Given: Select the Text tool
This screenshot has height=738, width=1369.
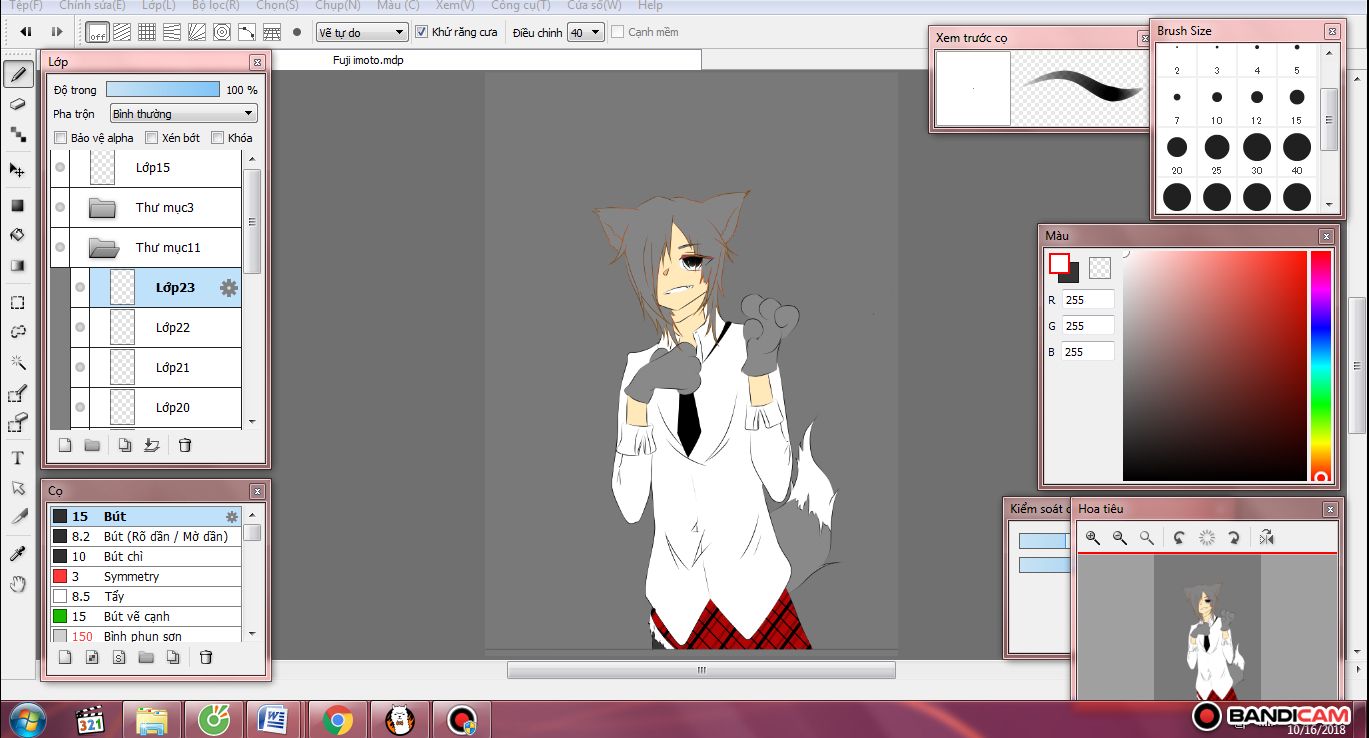Looking at the screenshot, I should coord(17,458).
